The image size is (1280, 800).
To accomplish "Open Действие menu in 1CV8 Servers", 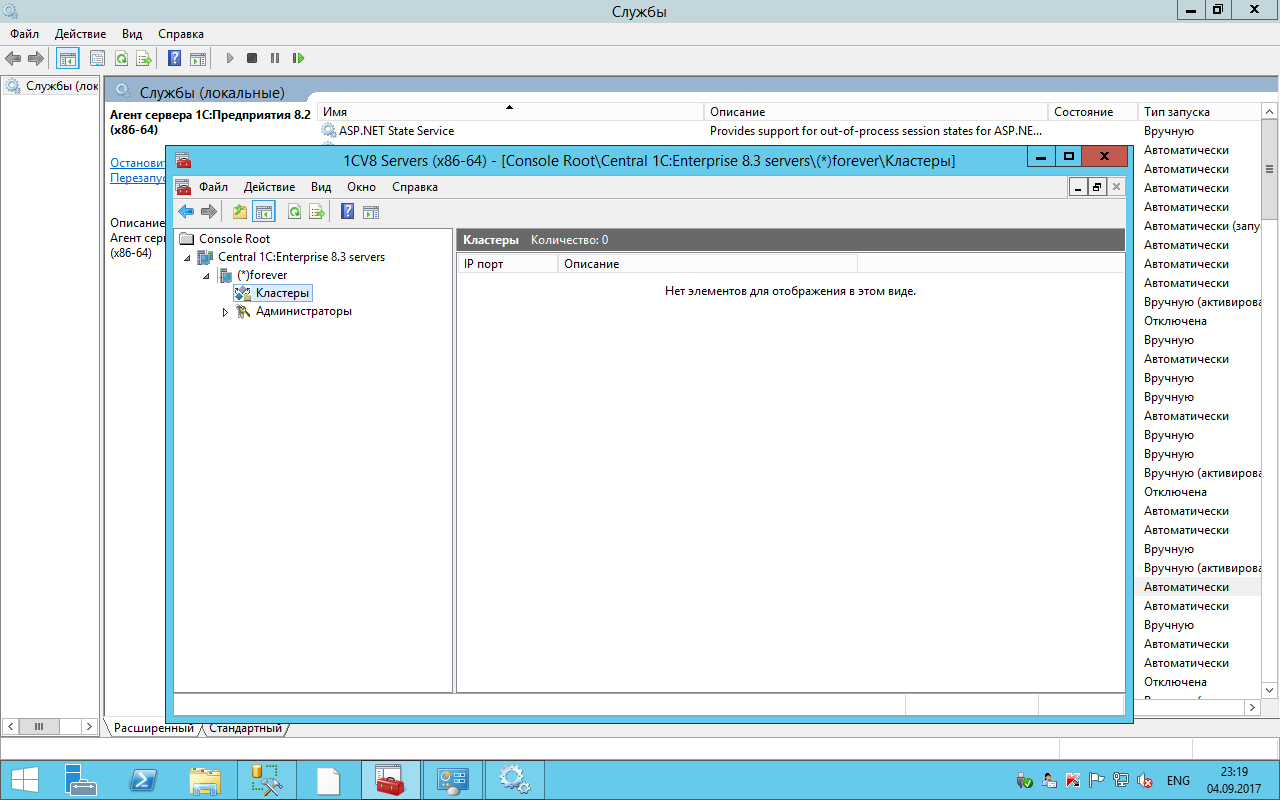I will [x=269, y=187].
